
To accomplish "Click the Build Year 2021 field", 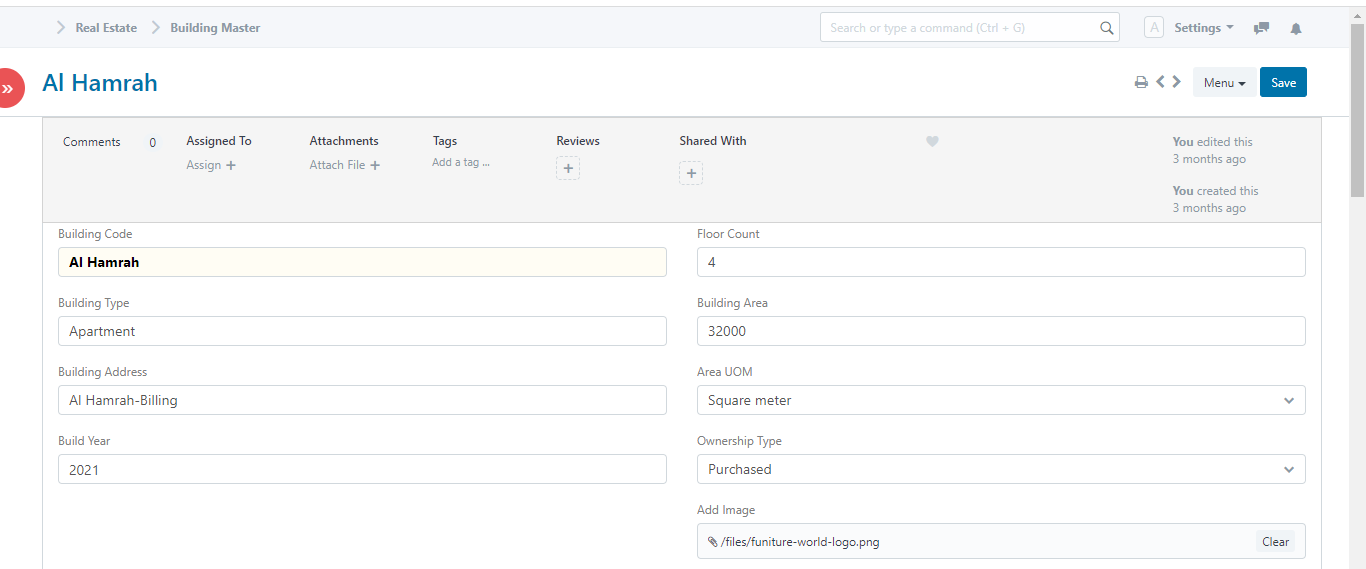I will pyautogui.click(x=362, y=469).
